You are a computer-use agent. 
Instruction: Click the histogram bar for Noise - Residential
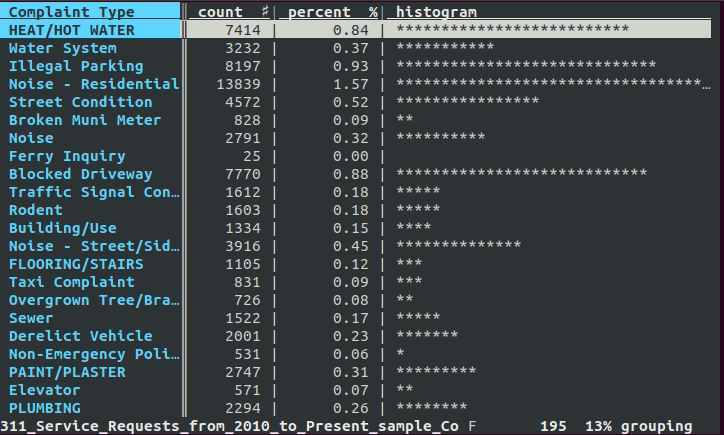pyautogui.click(x=553, y=83)
